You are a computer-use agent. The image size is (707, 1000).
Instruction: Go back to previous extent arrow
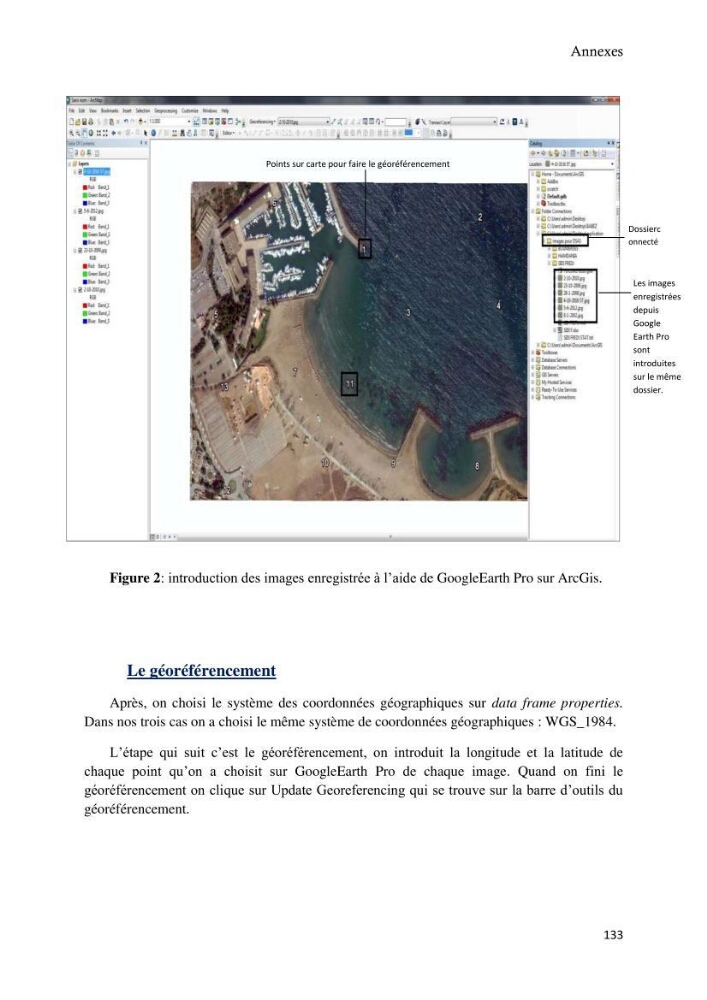tap(113, 133)
